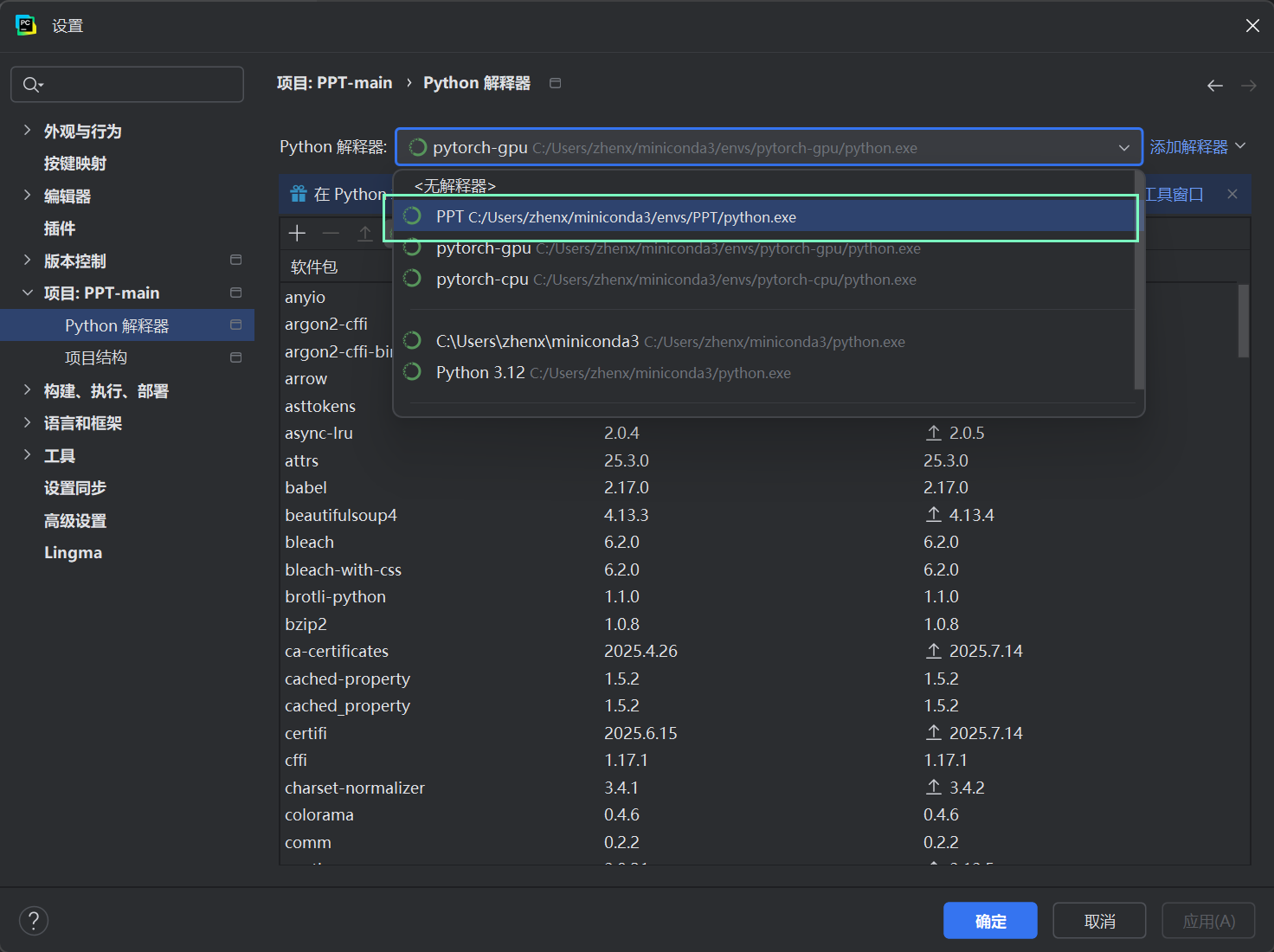Select the certifi package row
Screen dimensions: 1274x952
click(765, 733)
